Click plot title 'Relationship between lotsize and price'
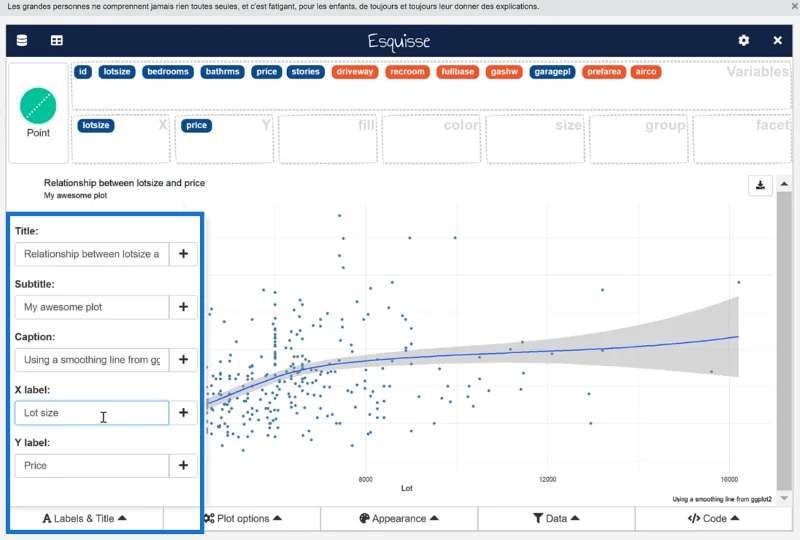 [124, 183]
